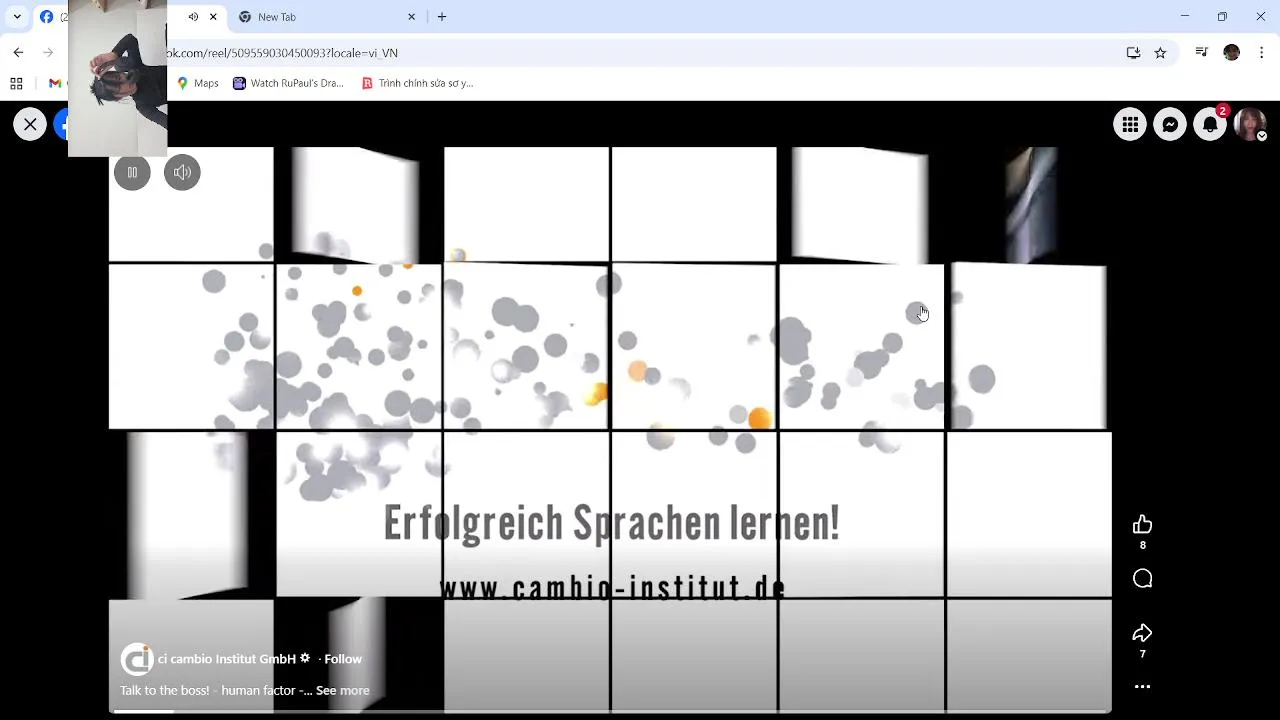Open Watch RuPaul's Dra... bookmark
This screenshot has height=720, width=1280.
point(288,83)
